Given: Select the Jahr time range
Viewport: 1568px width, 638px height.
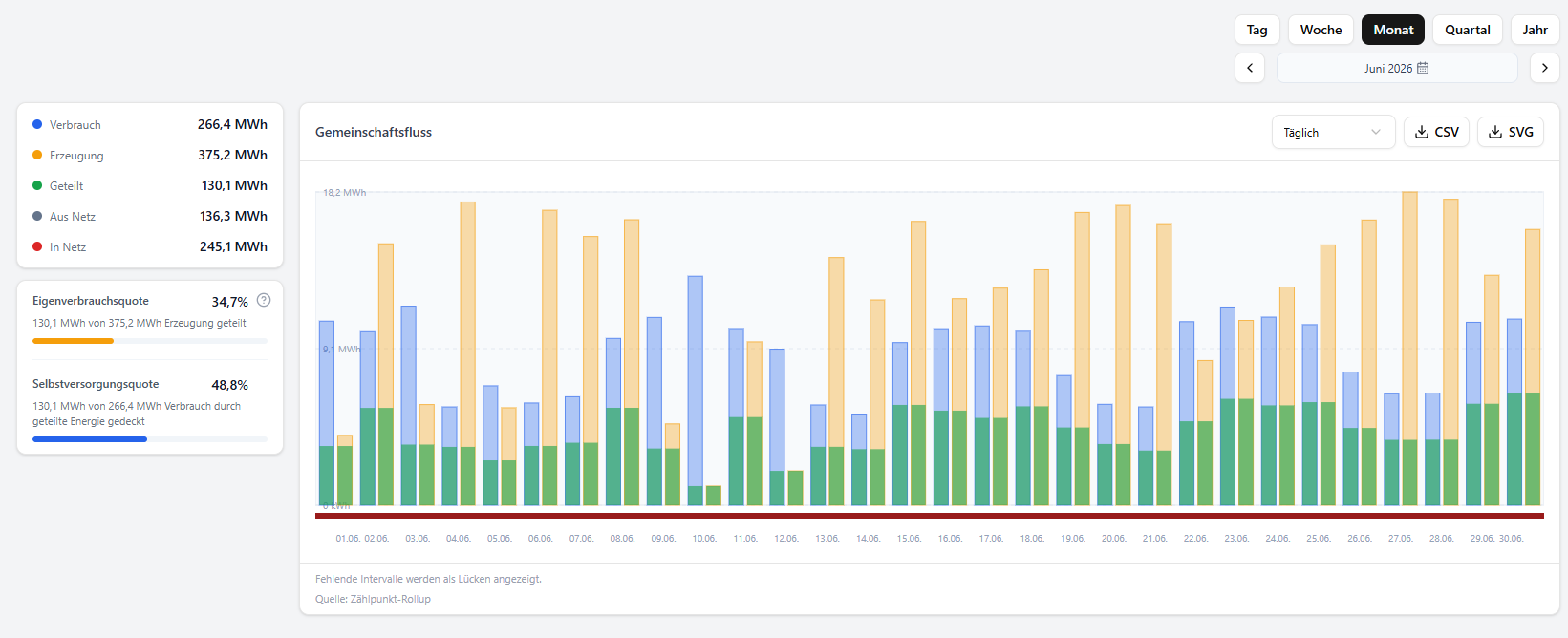Looking at the screenshot, I should 1535,30.
